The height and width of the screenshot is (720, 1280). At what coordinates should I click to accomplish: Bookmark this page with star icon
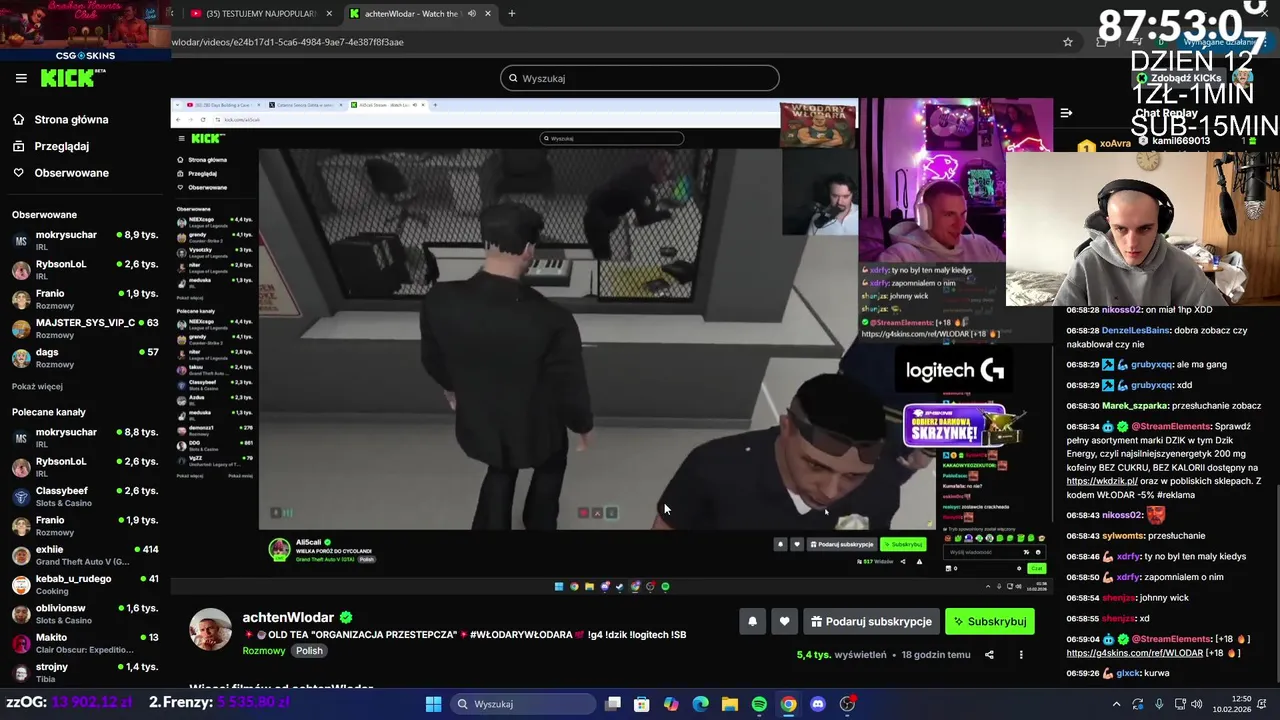[1067, 42]
